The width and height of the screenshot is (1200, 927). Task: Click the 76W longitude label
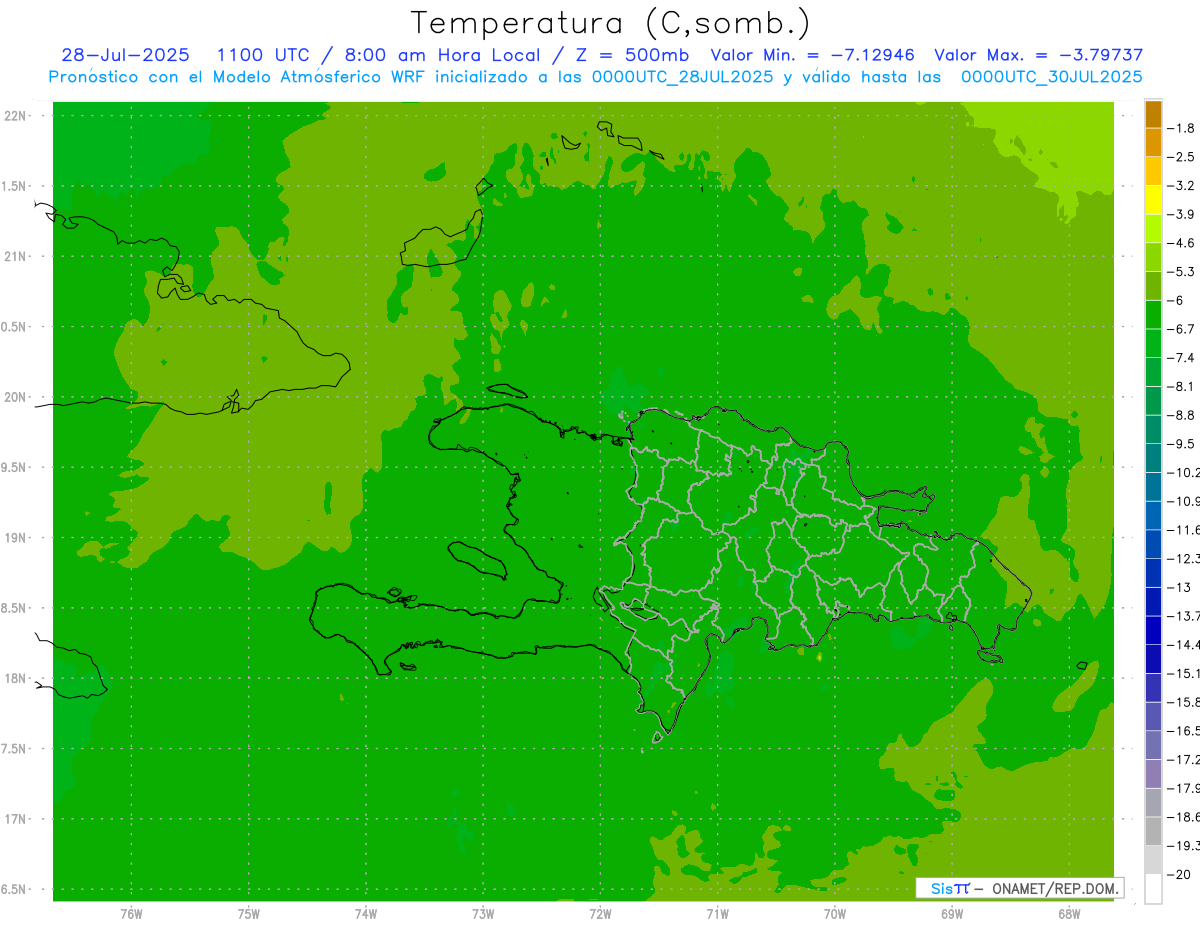pos(131,914)
